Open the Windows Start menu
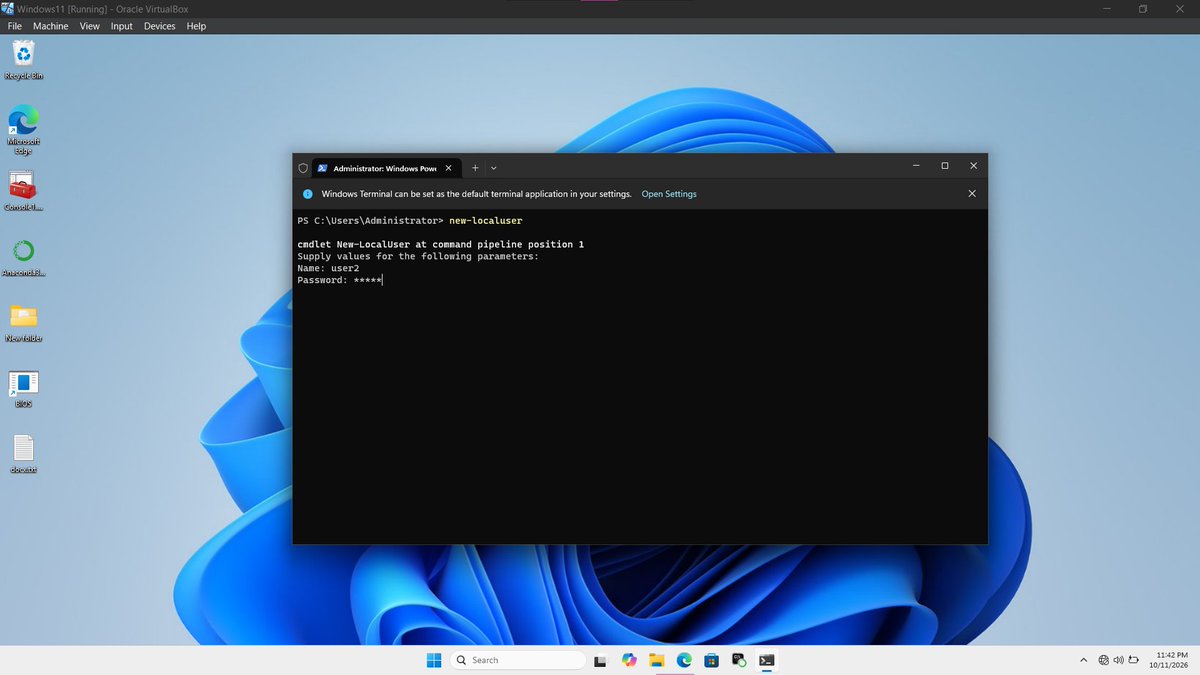Screen dimensions: 1200x675 (434, 660)
